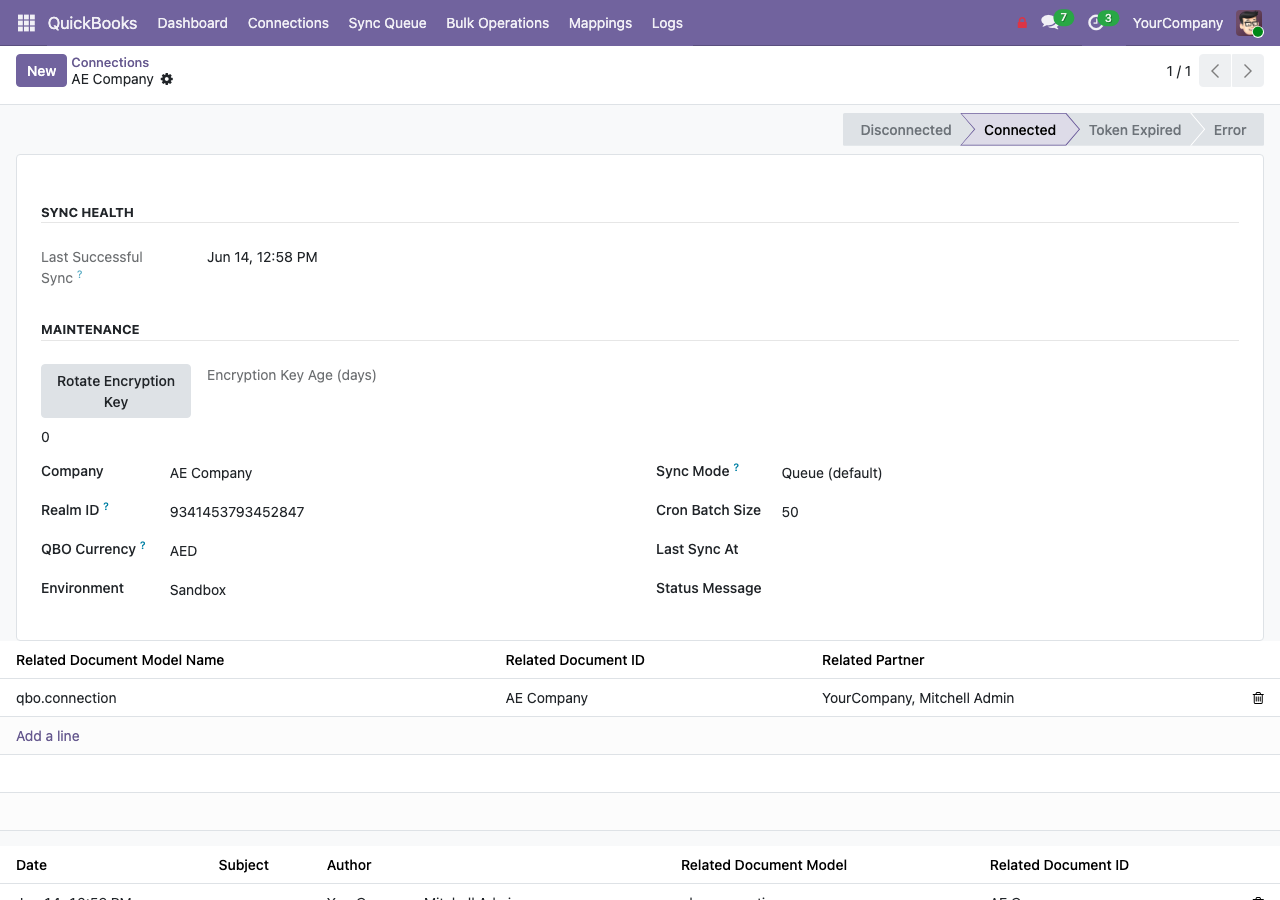Click Rotate Encryption Key button
The height and width of the screenshot is (900, 1280).
[116, 391]
